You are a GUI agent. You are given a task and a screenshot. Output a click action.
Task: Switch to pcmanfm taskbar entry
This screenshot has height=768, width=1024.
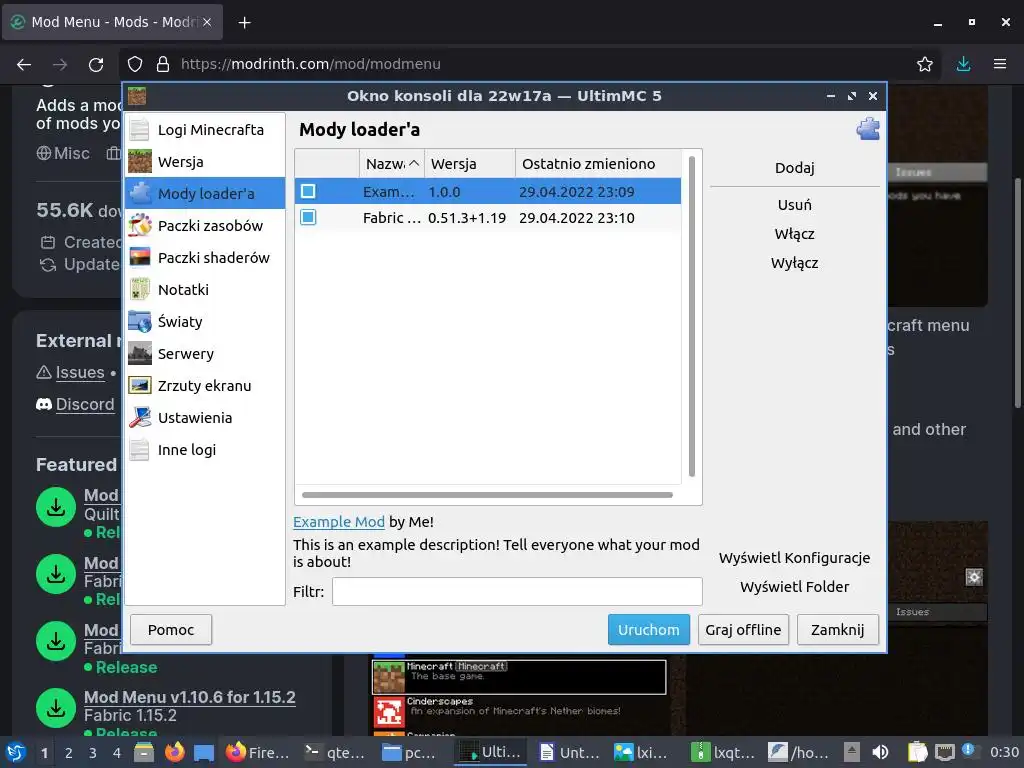tap(409, 752)
